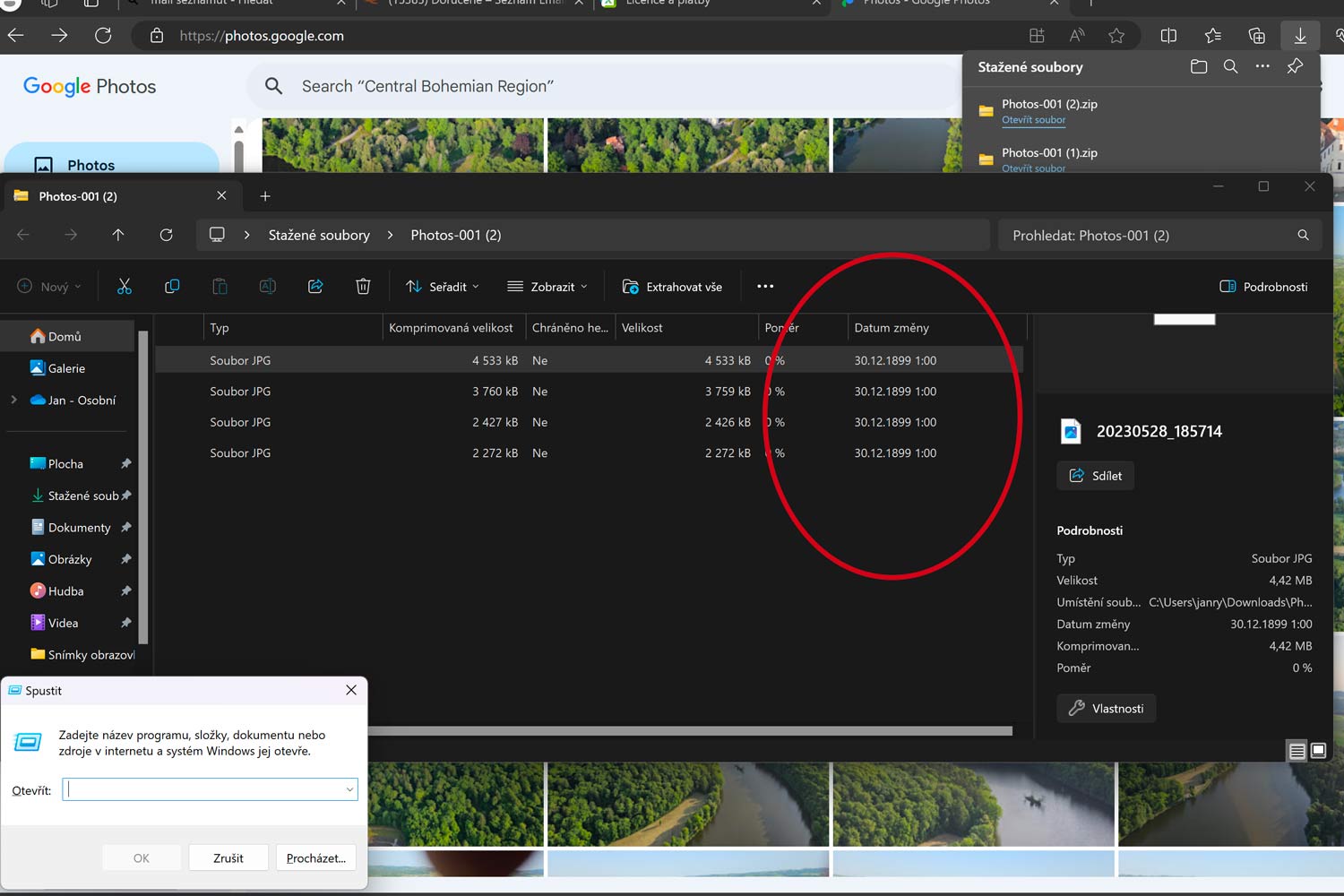Click the Delete trash can icon
Viewport: 1344px width, 896px height.
(363, 287)
